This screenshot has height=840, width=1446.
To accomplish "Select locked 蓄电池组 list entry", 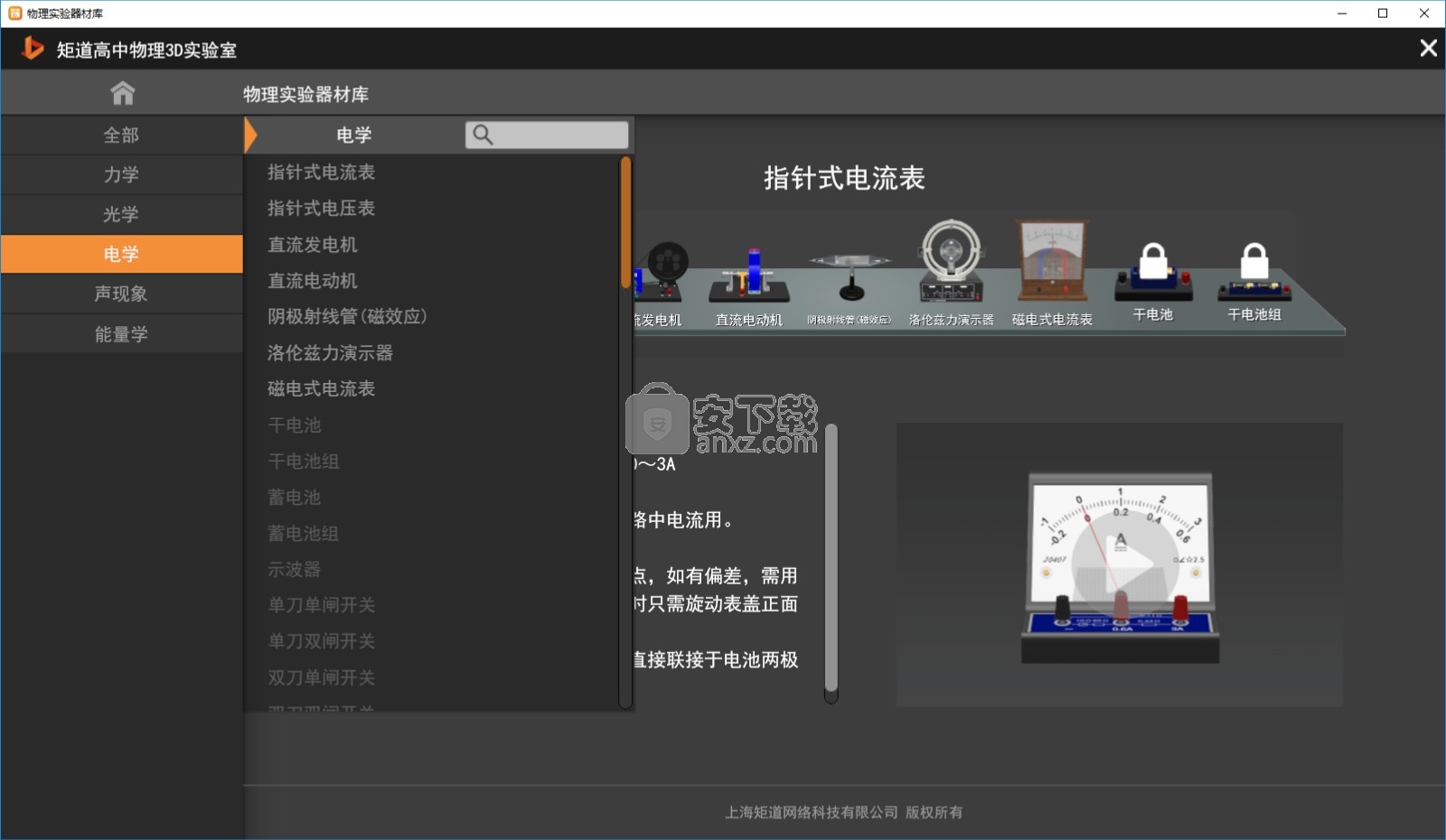I will [x=303, y=534].
